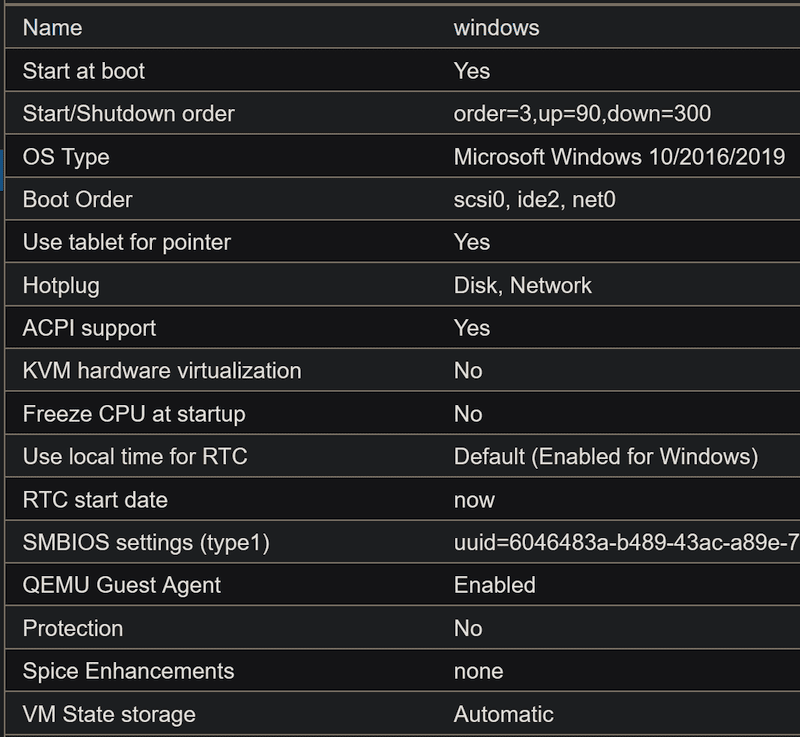Click the Spice Enhancements row
The image size is (800, 737).
click(x=128, y=671)
